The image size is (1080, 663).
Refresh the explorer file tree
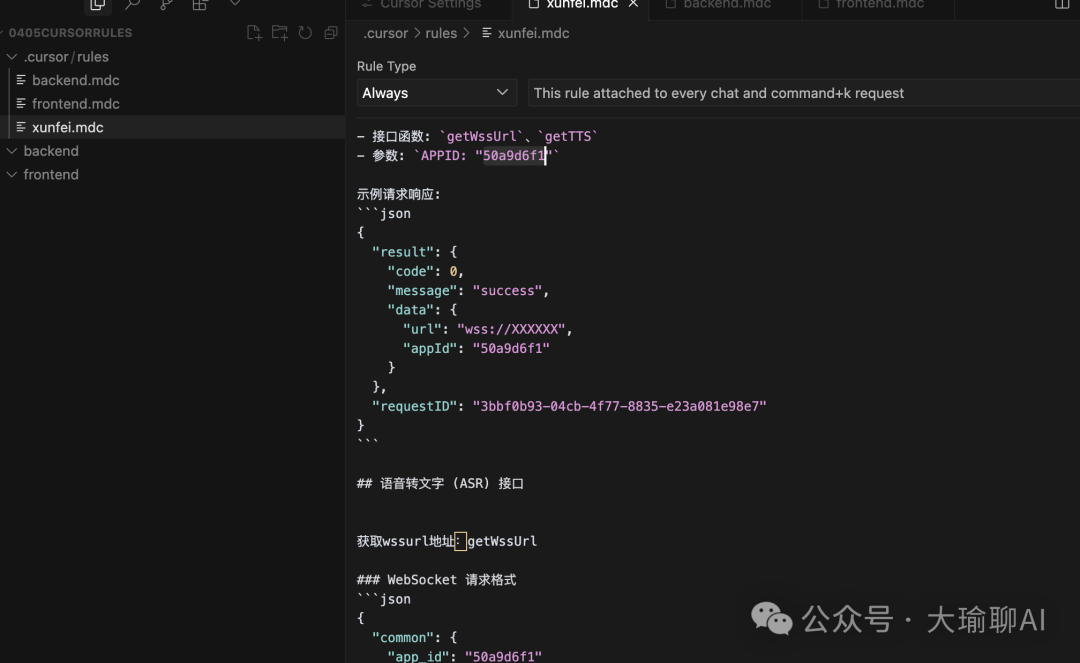[x=305, y=33]
